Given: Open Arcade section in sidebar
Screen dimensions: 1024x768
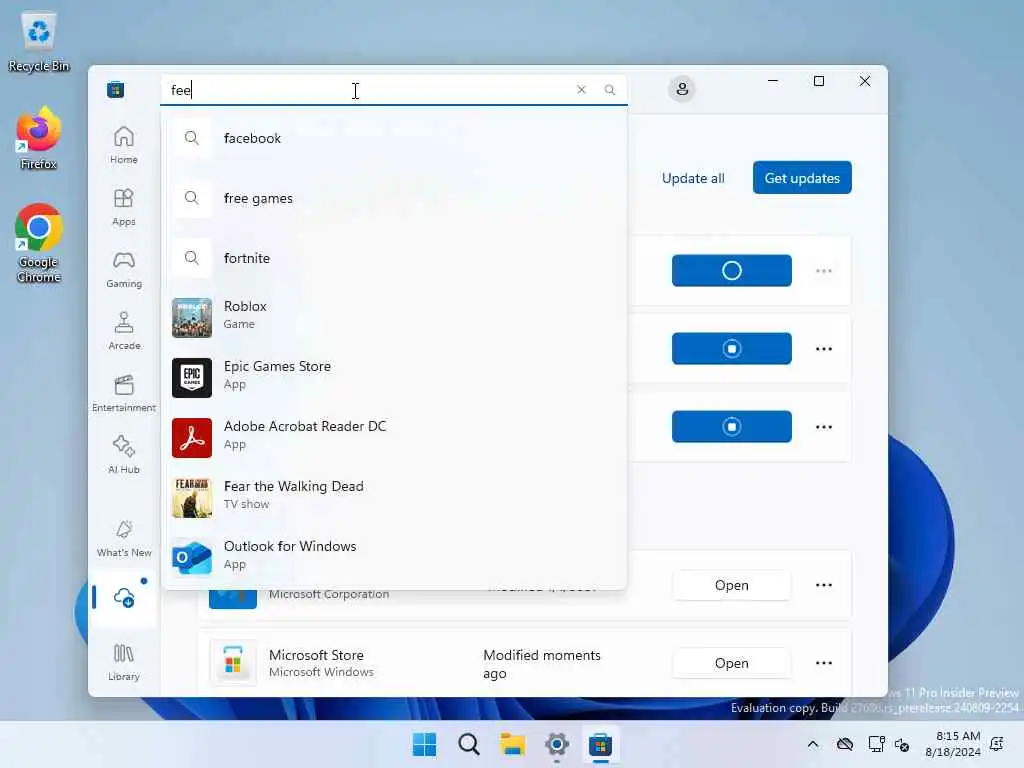Looking at the screenshot, I should click(x=123, y=331).
